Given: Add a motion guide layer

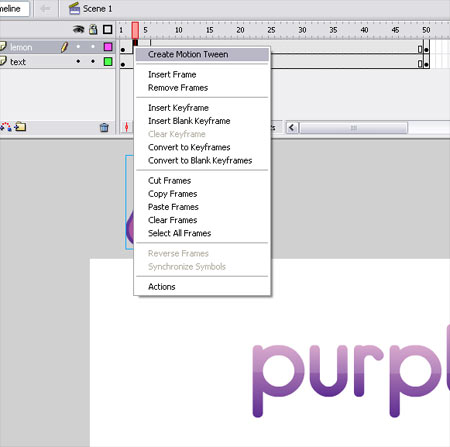Looking at the screenshot, I should click(5, 127).
